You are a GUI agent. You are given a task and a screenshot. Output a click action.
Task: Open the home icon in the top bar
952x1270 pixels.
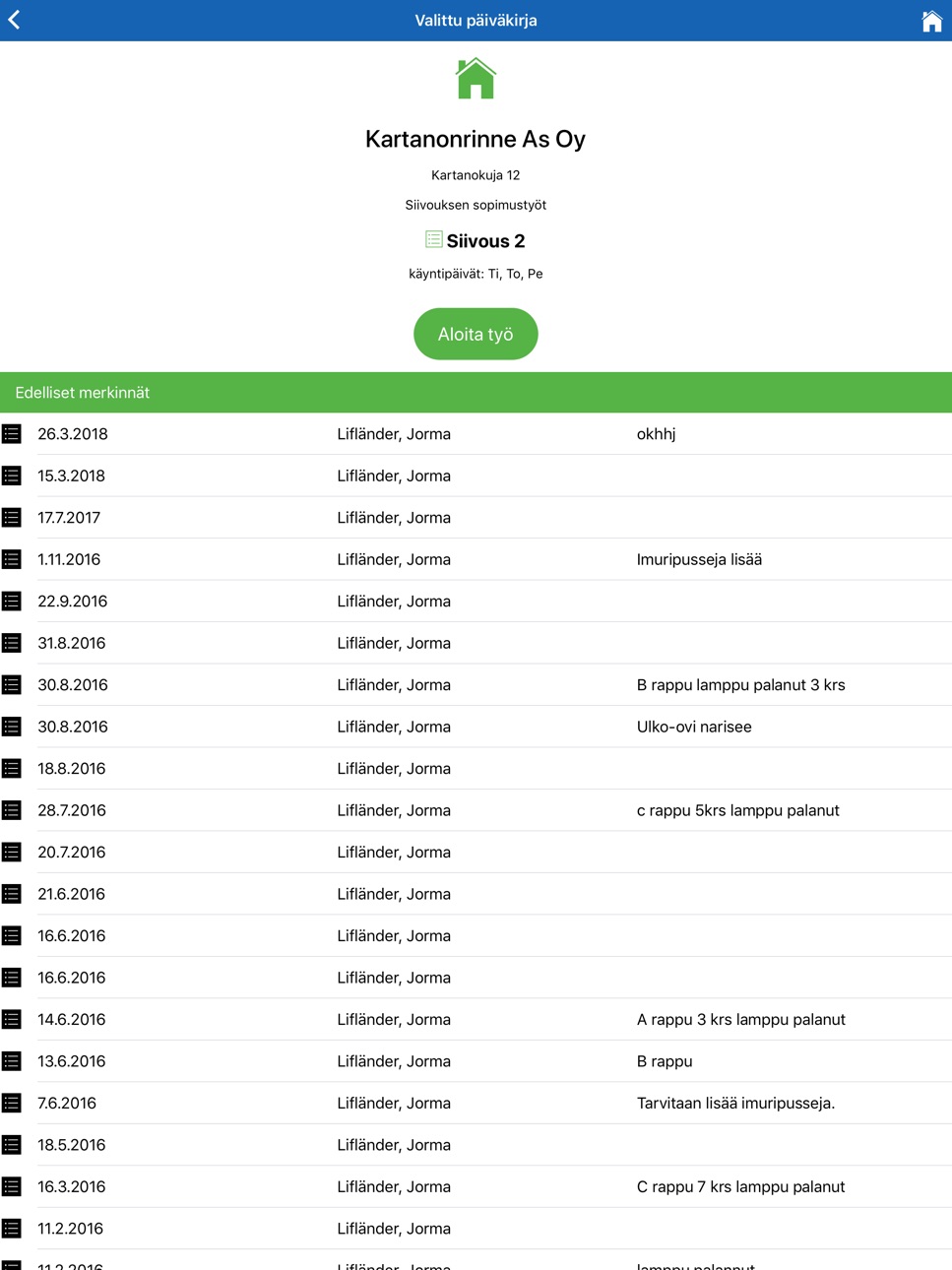931,21
